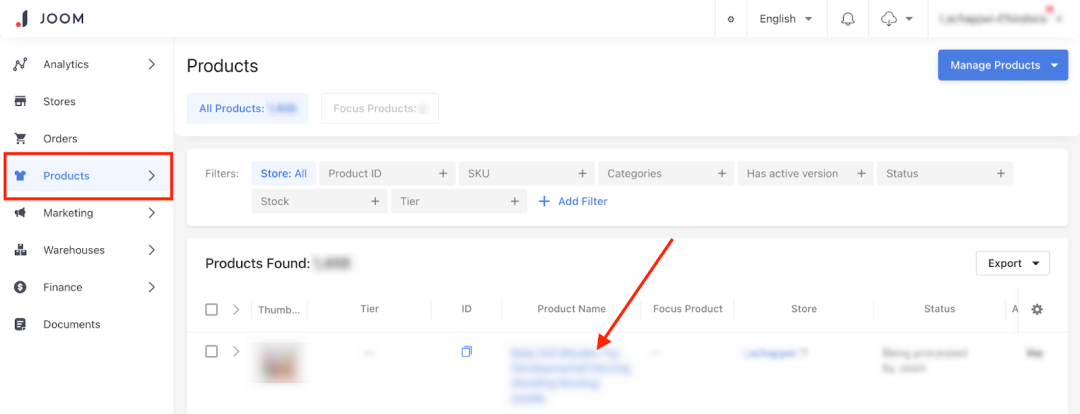Open Warehouses in the sidebar
Screen dimensions: 1080x414
(73, 250)
